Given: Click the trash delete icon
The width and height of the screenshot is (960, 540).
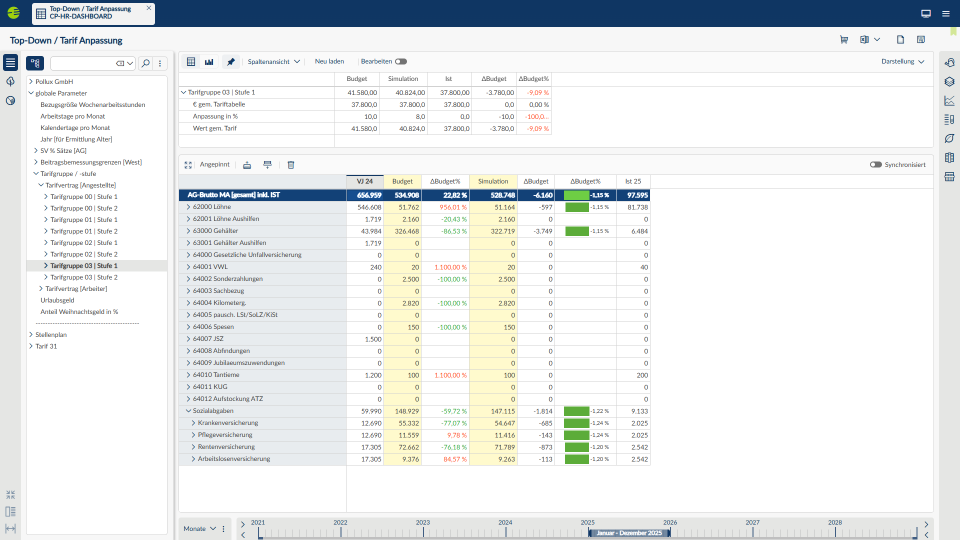Looking at the screenshot, I should tap(291, 164).
